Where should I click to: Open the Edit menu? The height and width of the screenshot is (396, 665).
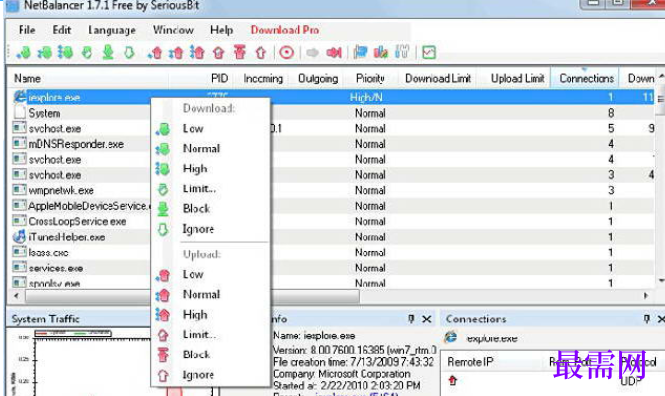[61, 30]
